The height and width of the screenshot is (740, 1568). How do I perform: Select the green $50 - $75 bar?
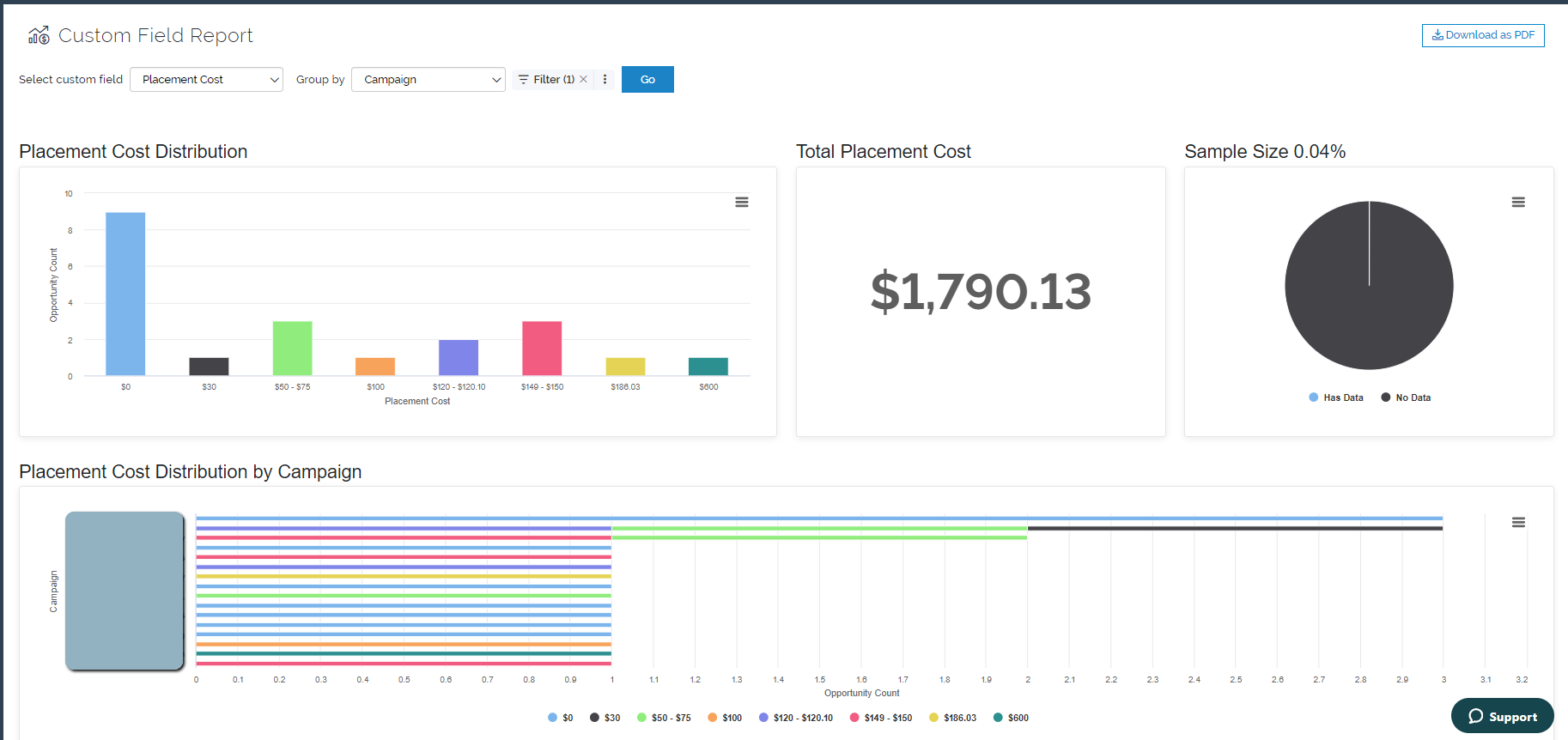(x=292, y=349)
